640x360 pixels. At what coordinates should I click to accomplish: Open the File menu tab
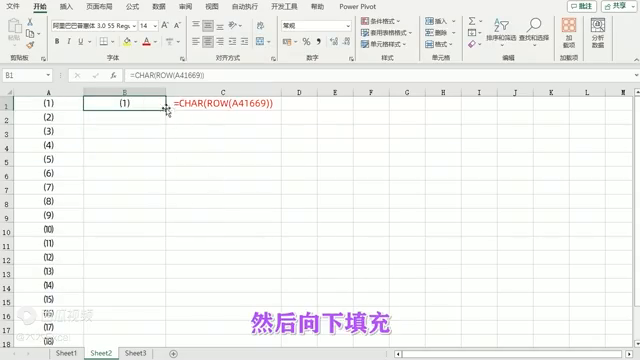(13, 7)
